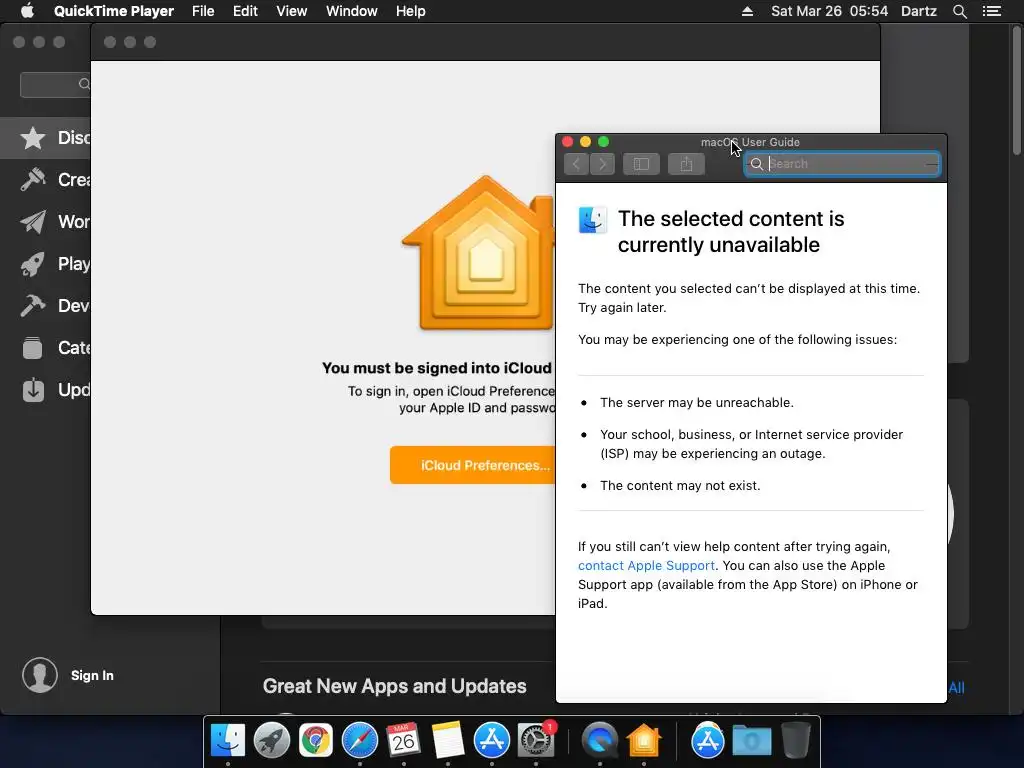This screenshot has width=1024, height=768.
Task: Open QuickTime Player application menu
Action: click(x=114, y=11)
